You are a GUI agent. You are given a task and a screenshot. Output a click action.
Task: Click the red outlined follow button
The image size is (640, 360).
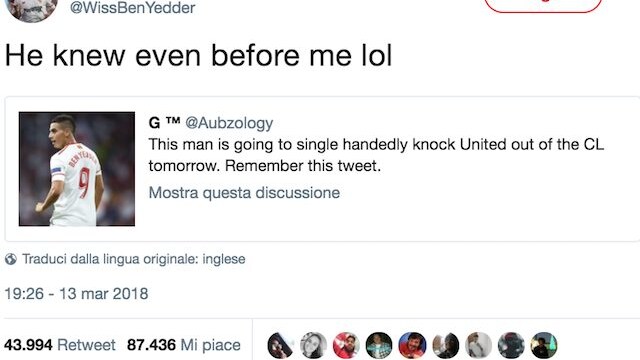[x=543, y=4]
